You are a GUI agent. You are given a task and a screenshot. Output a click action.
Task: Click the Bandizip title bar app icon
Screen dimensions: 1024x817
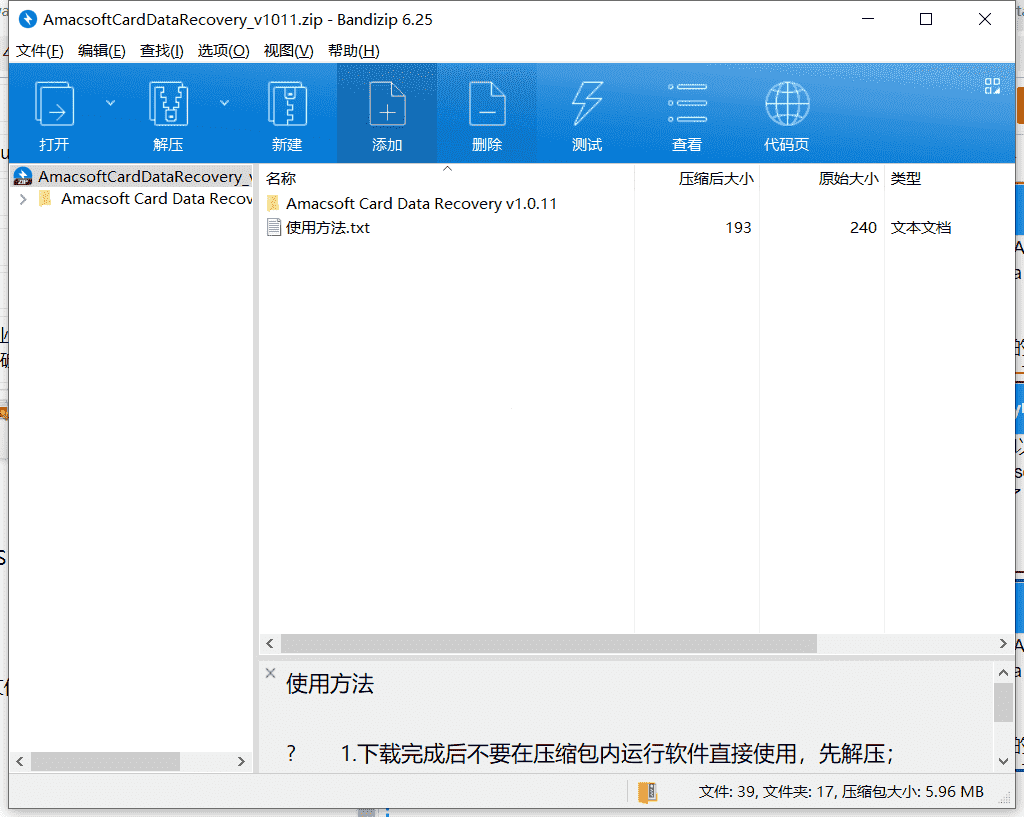(27, 20)
